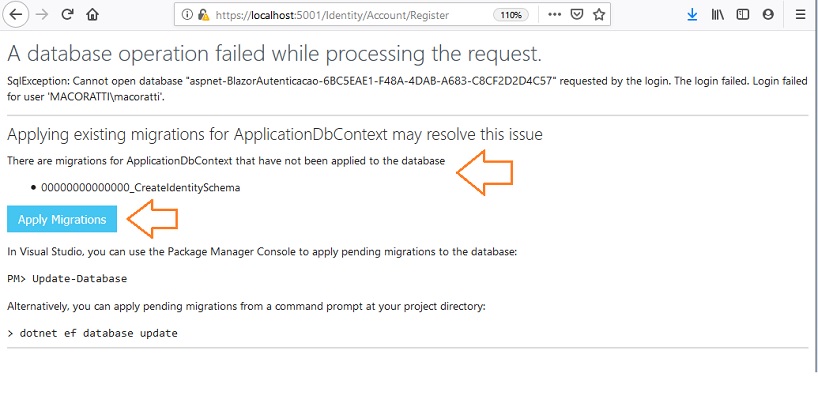The height and width of the screenshot is (411, 818).
Task: Click the PM> Update-Database command text
Action: [67, 279]
